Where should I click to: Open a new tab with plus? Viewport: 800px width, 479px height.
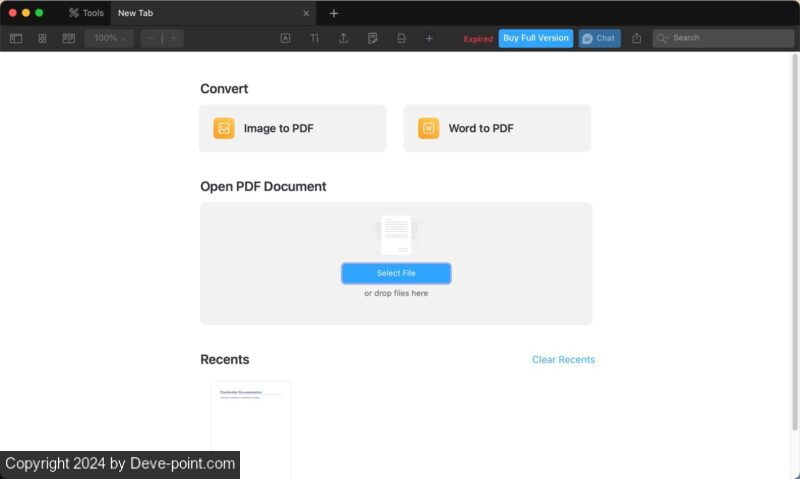pos(334,13)
